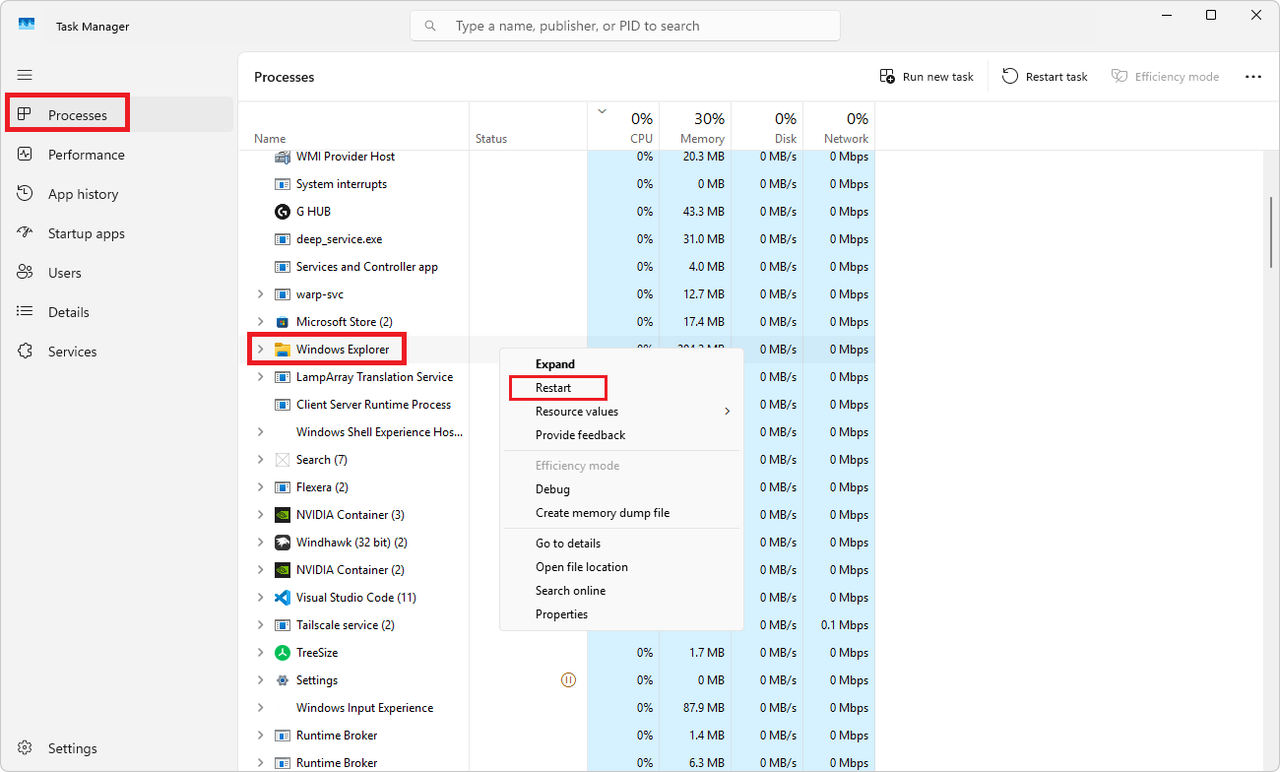
Task: Go to Startup apps page
Action: tap(118, 233)
